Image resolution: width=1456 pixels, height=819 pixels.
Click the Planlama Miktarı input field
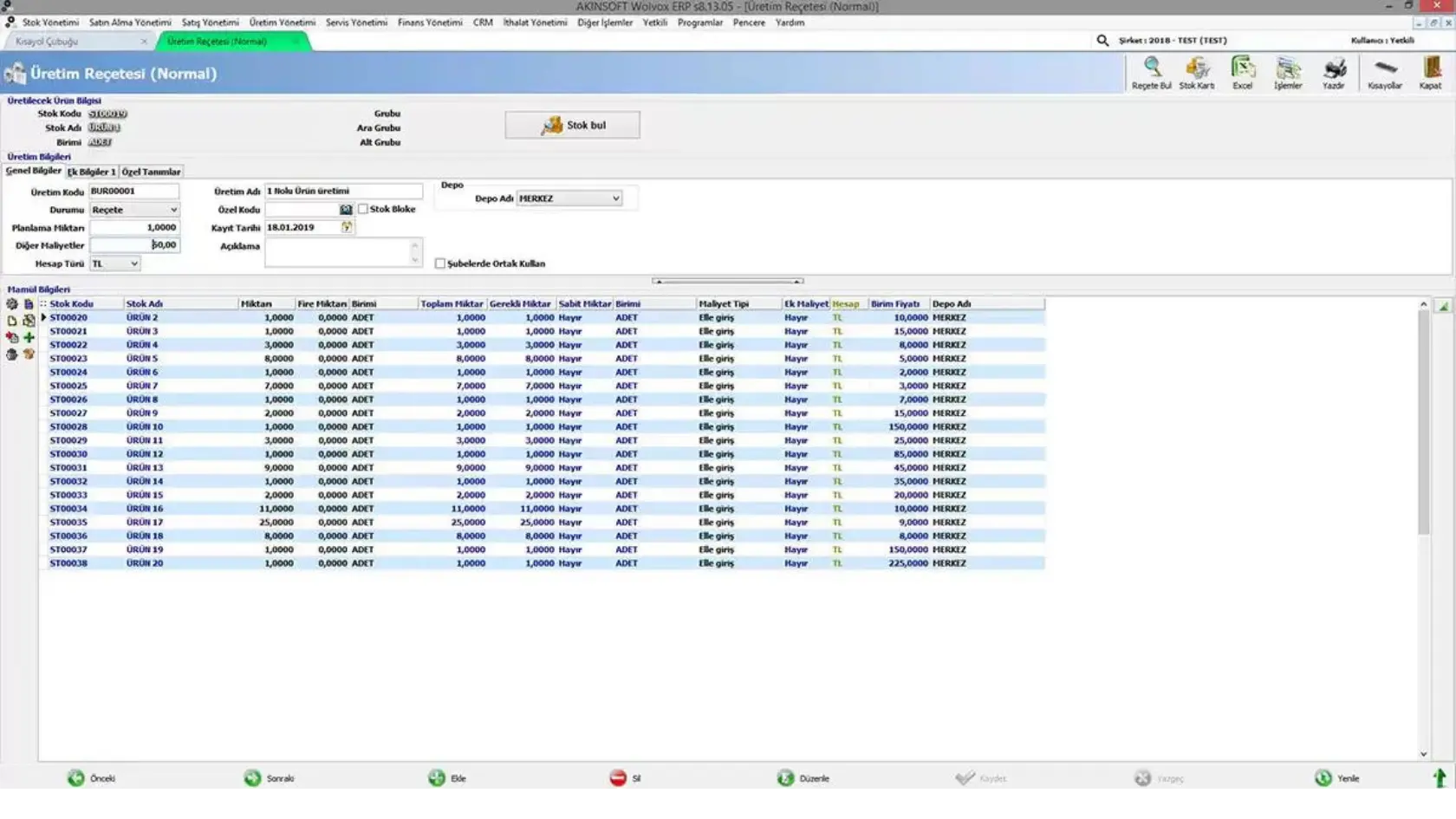click(134, 227)
